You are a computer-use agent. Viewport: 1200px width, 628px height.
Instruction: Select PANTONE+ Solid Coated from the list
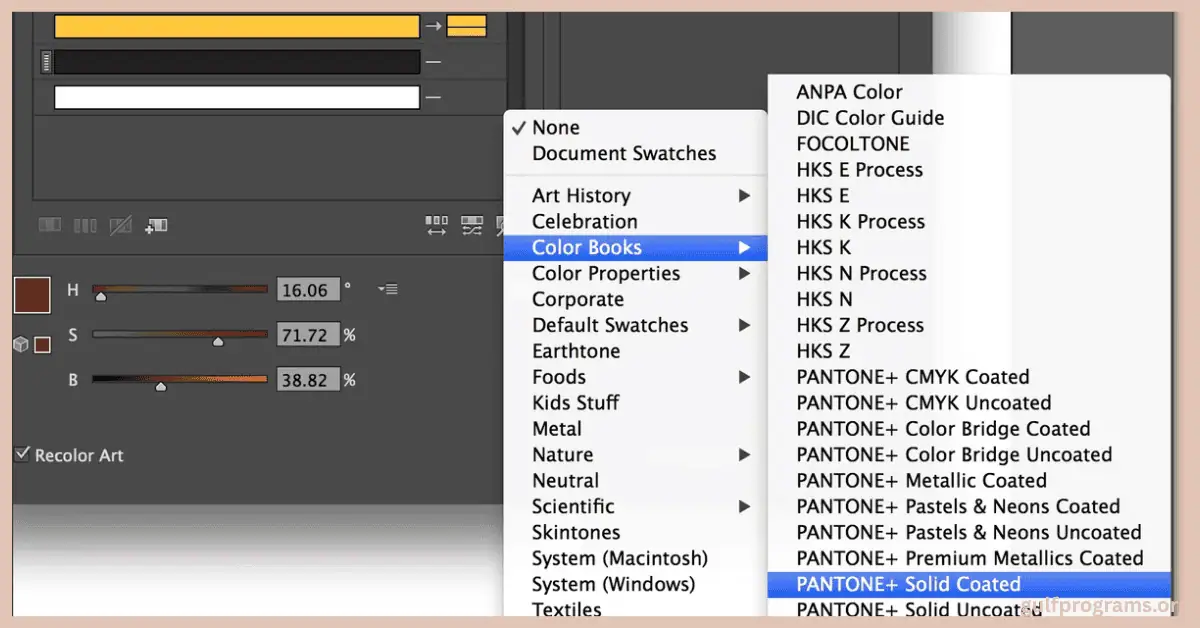click(908, 584)
